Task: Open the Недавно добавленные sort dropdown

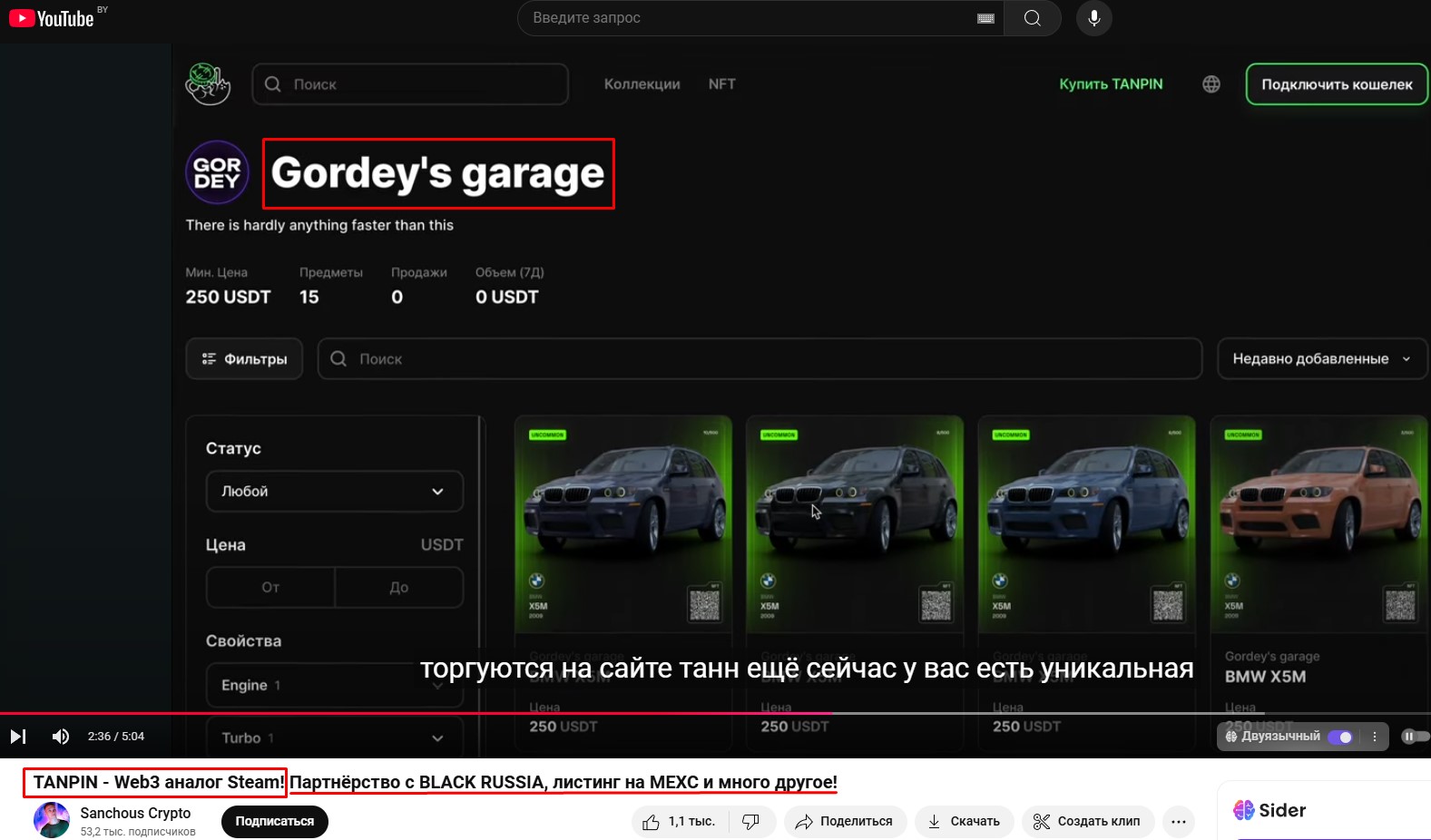Action: (x=1322, y=359)
